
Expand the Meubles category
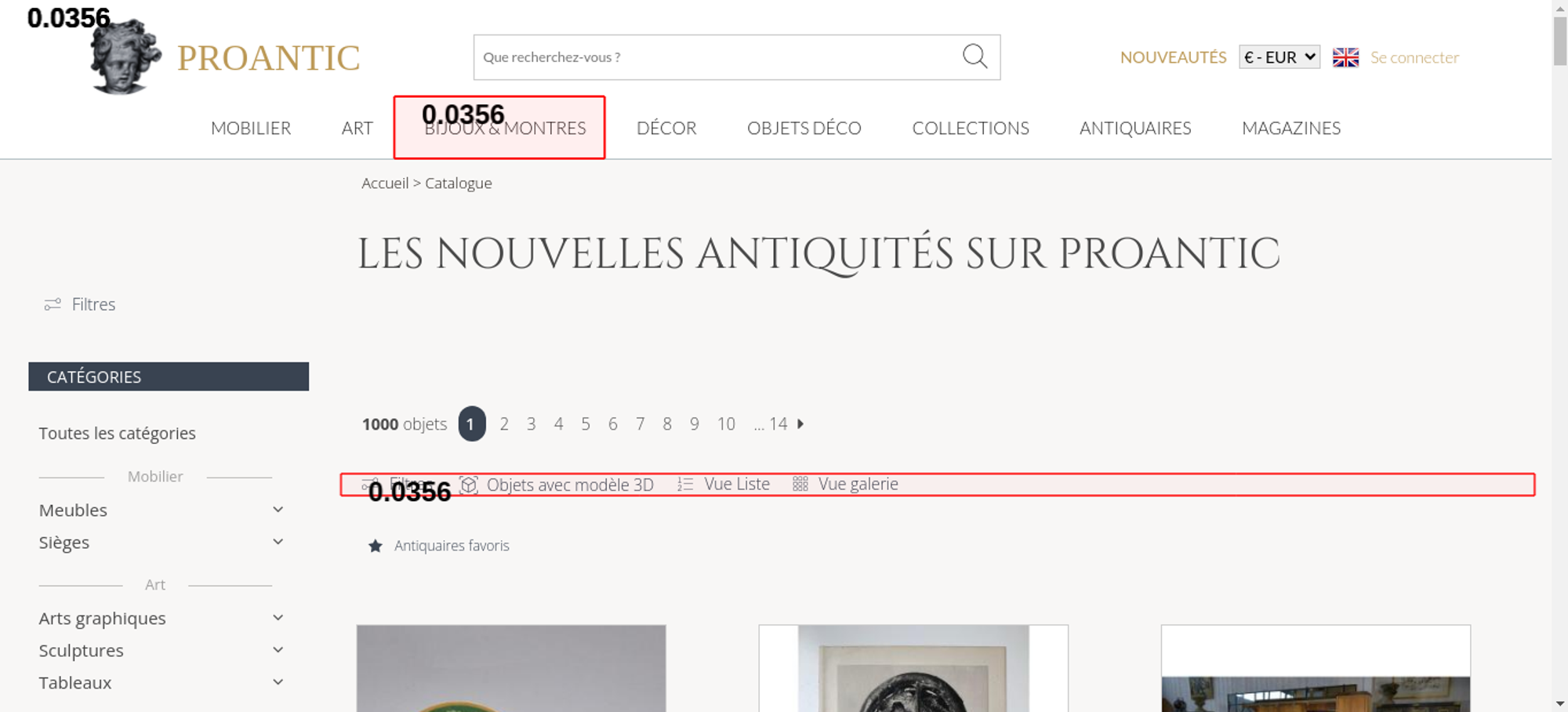click(x=278, y=510)
